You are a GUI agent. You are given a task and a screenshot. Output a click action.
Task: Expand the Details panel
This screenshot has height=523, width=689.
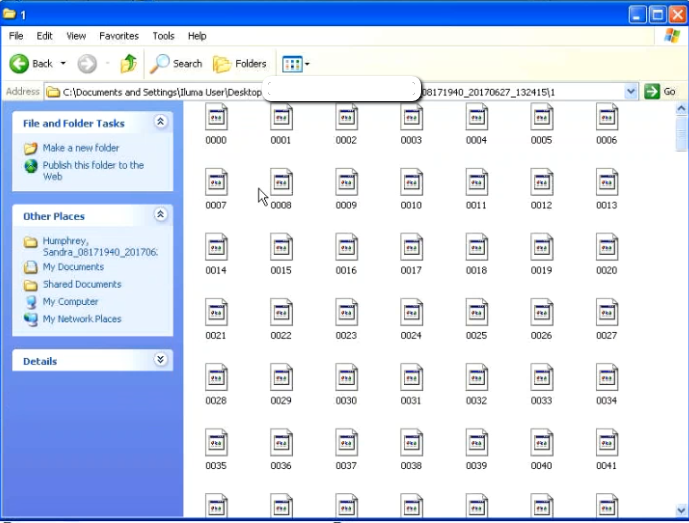coord(160,360)
